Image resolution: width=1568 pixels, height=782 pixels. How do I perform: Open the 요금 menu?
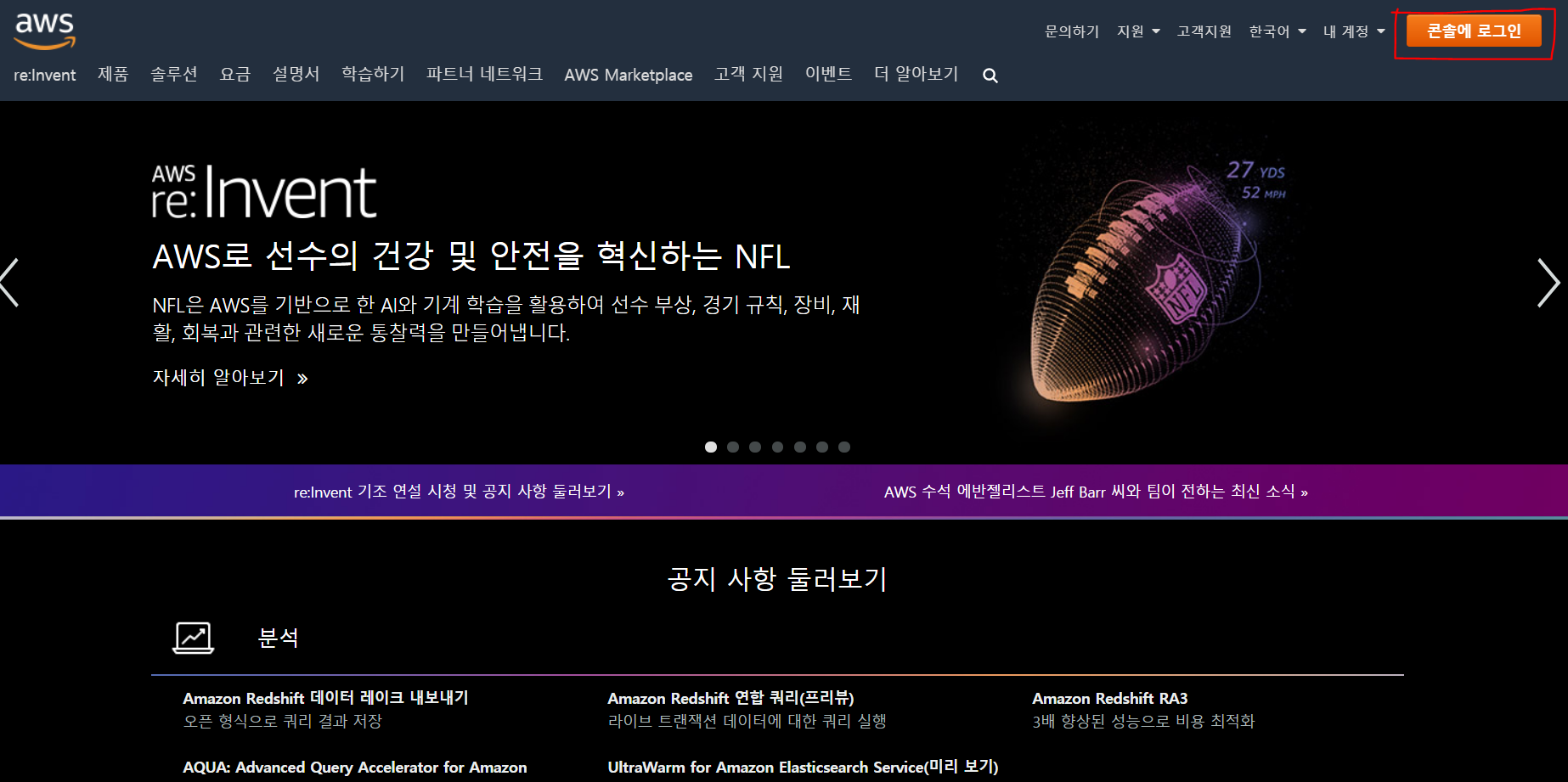(x=235, y=75)
